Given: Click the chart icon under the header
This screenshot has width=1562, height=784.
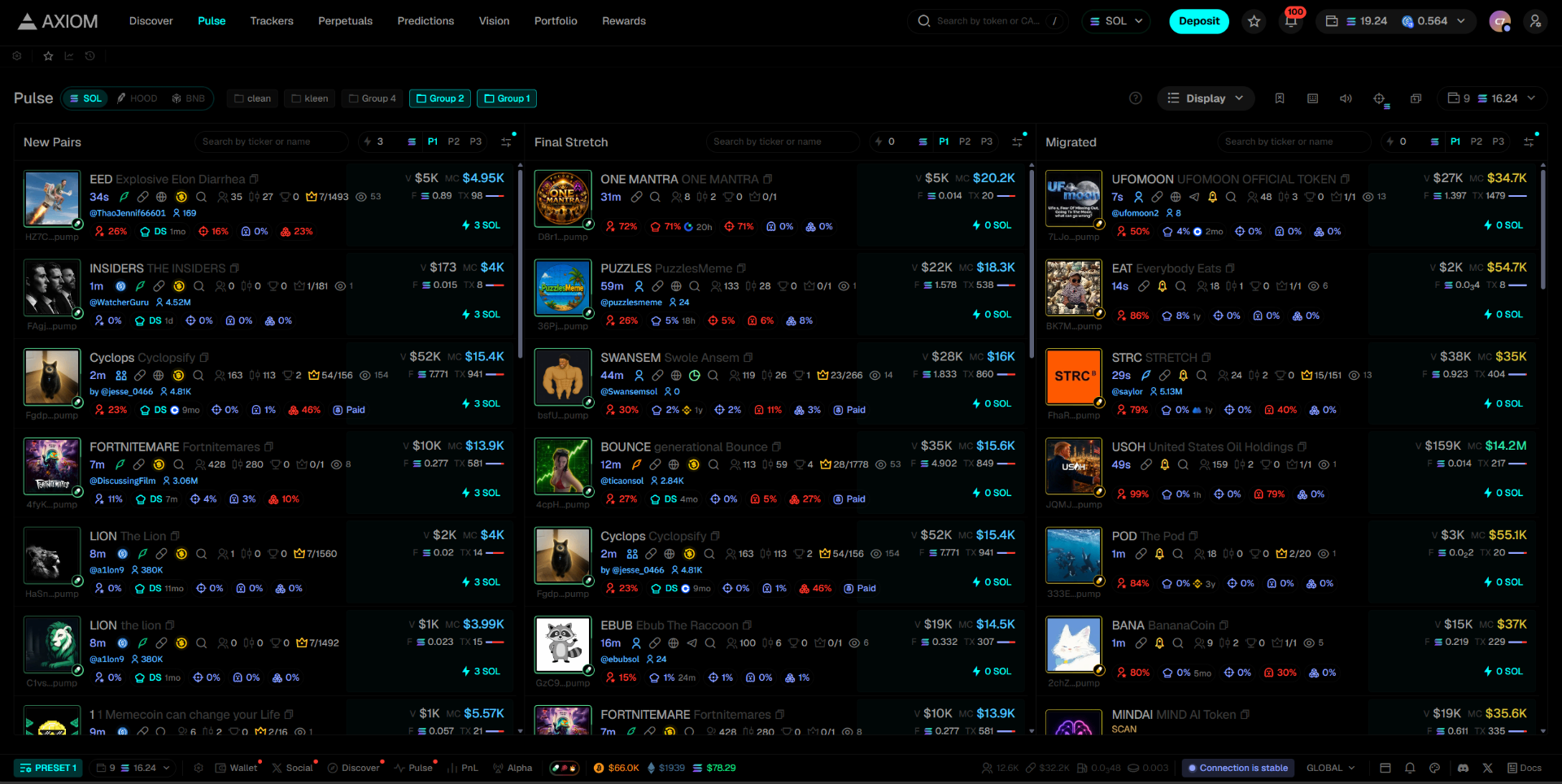Looking at the screenshot, I should tap(69, 56).
